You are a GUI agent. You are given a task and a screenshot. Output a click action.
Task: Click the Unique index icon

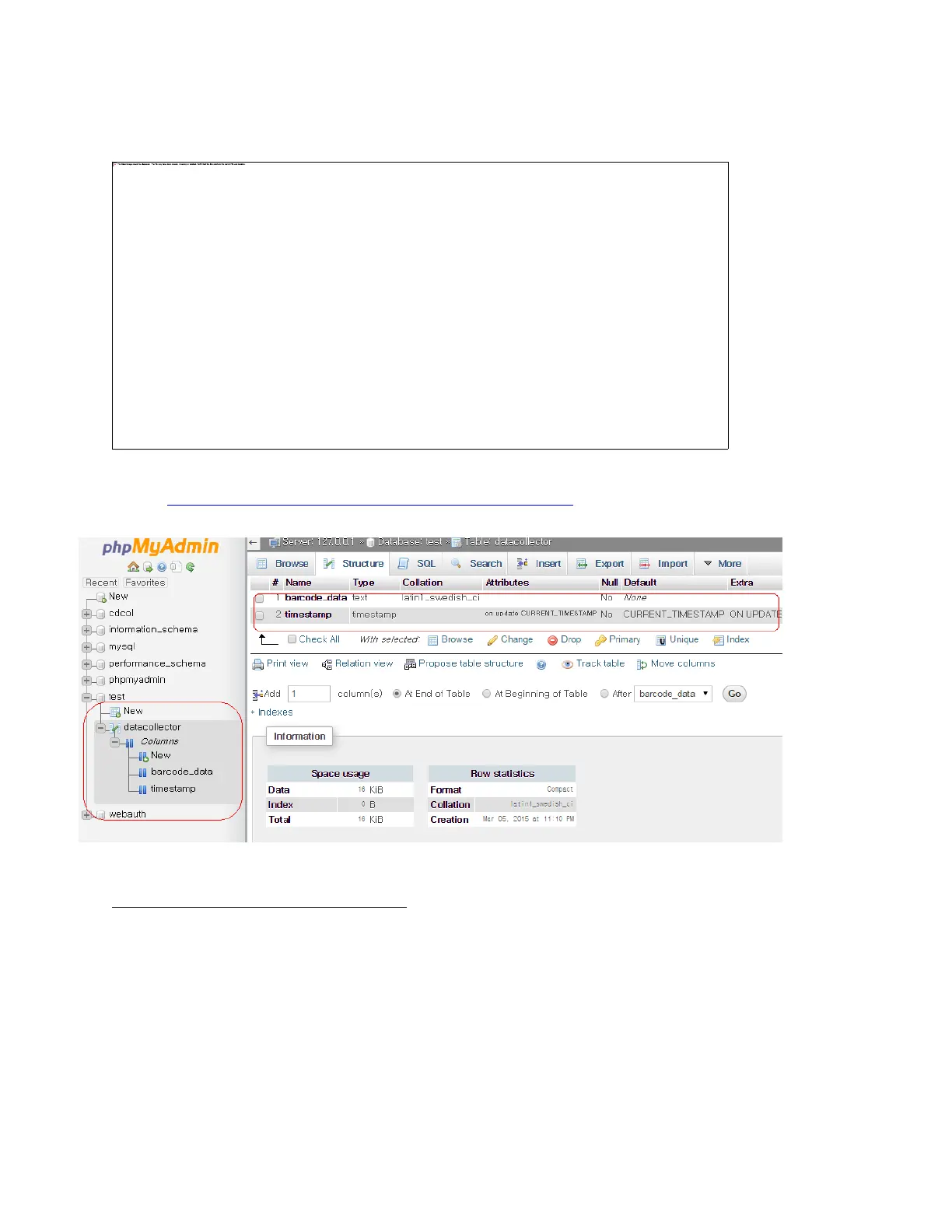point(660,640)
